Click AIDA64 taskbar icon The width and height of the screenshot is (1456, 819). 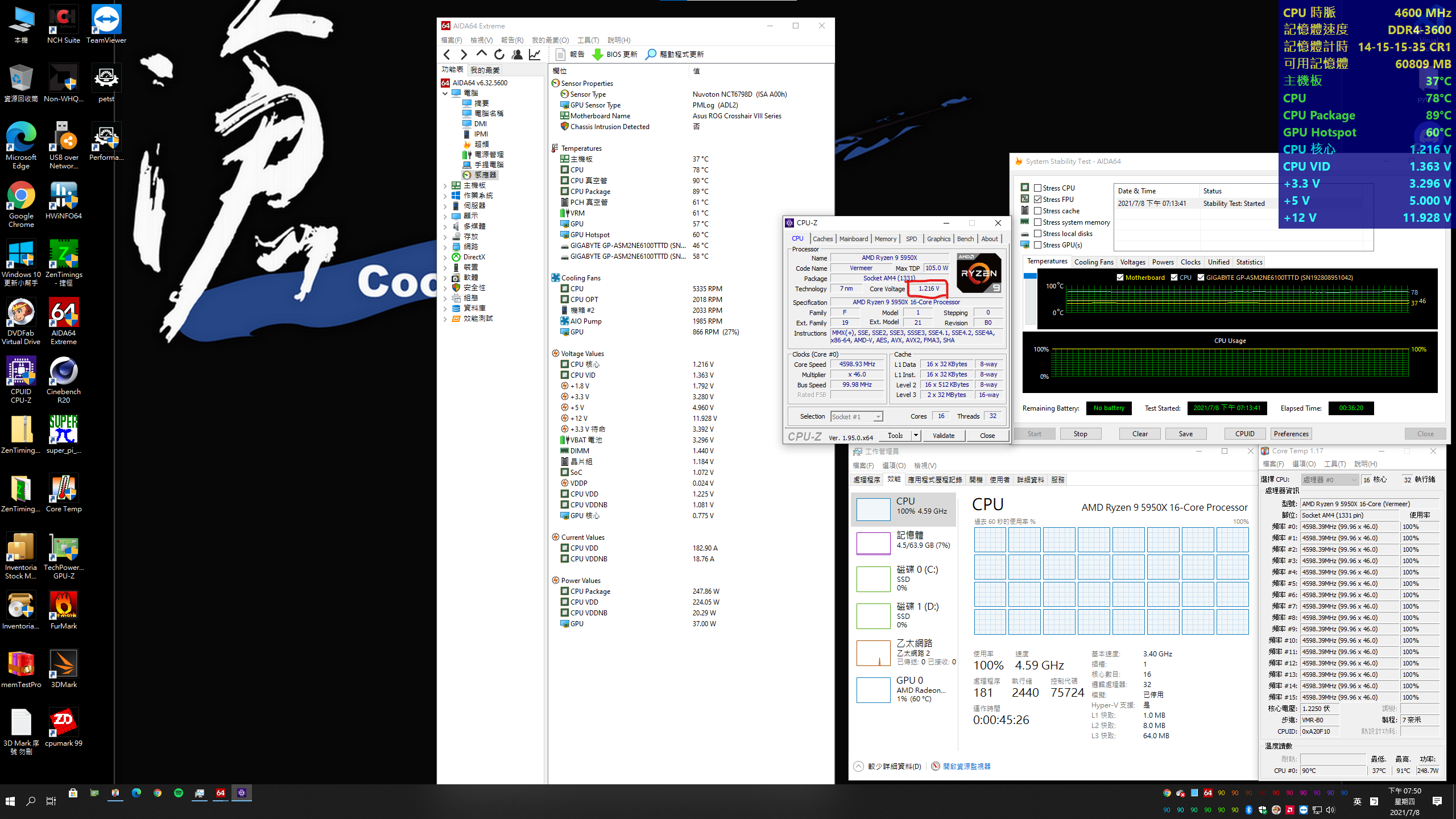tap(221, 793)
